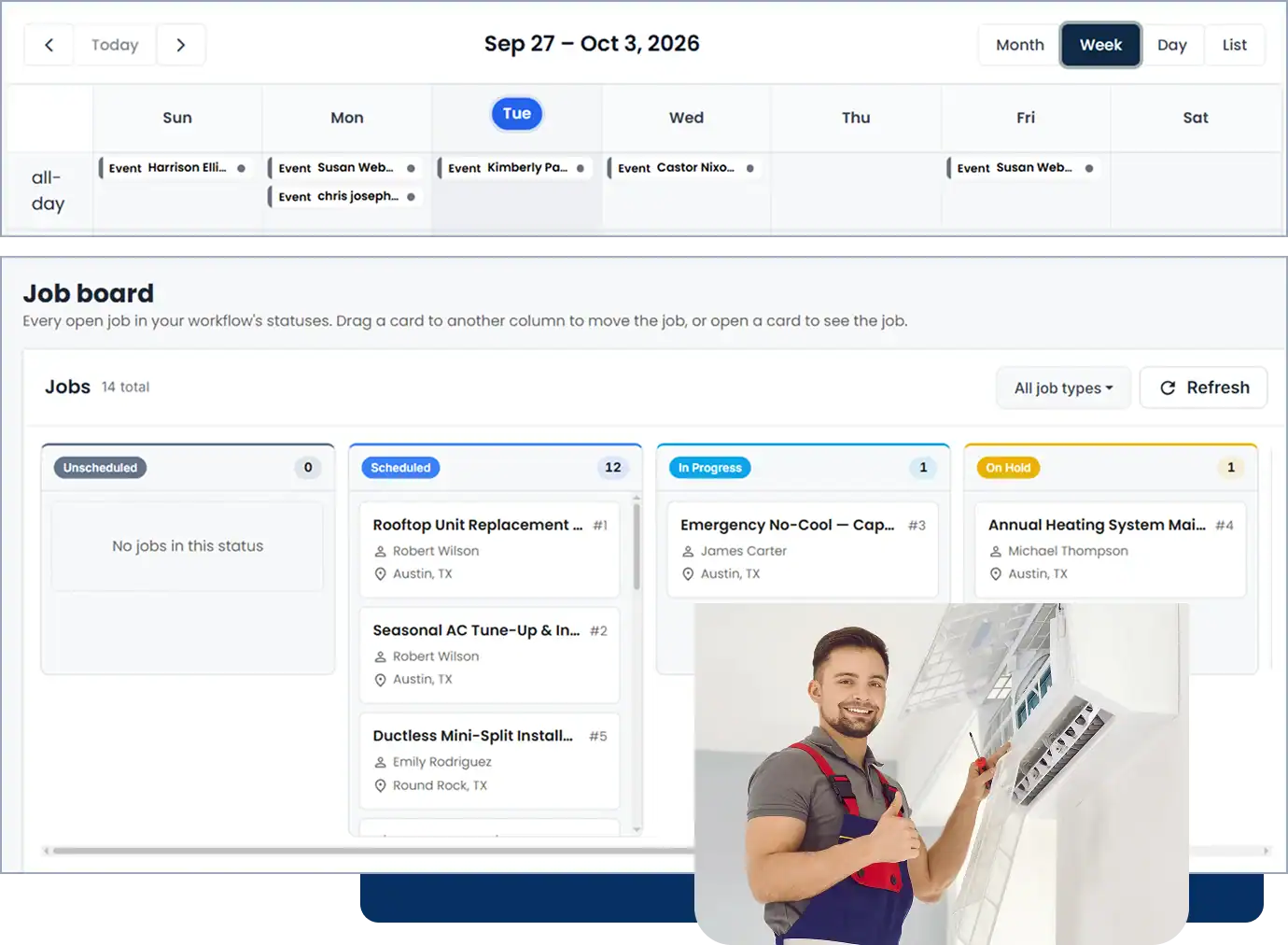The height and width of the screenshot is (945, 1288).
Task: Open Castor Nixo... event on Wednesday
Action: [x=685, y=168]
